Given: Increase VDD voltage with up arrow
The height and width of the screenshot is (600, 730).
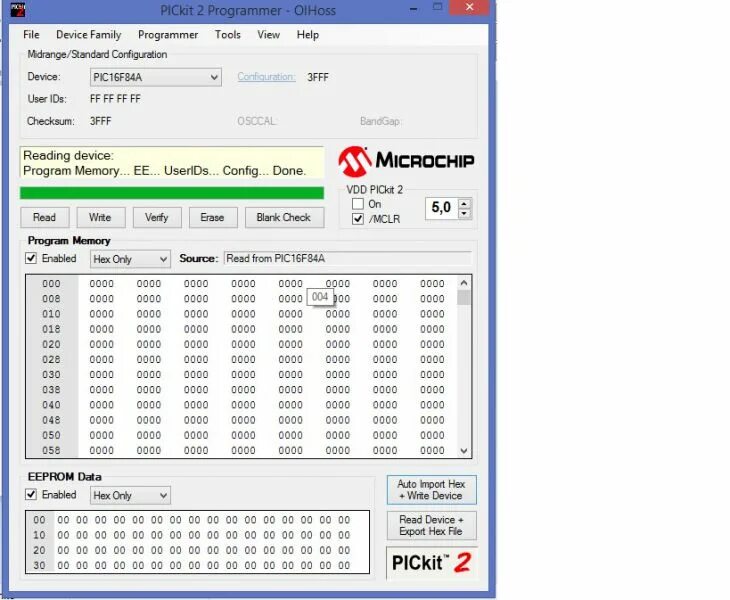Looking at the screenshot, I should pyautogui.click(x=464, y=204).
